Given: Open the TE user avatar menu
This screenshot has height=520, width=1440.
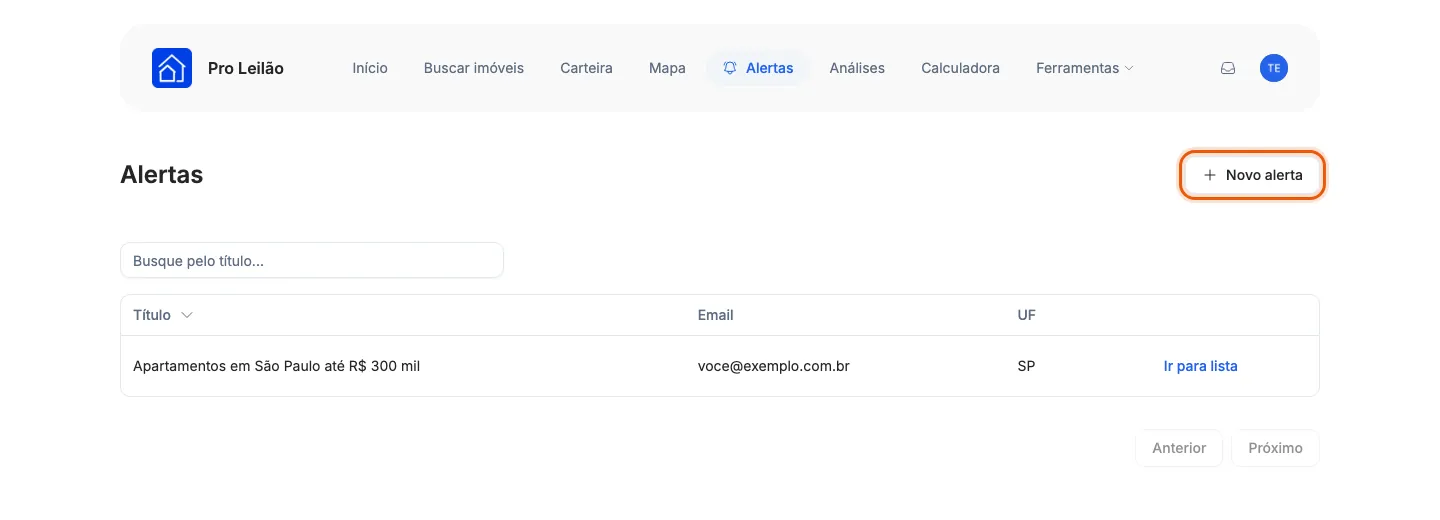Looking at the screenshot, I should 1274,68.
